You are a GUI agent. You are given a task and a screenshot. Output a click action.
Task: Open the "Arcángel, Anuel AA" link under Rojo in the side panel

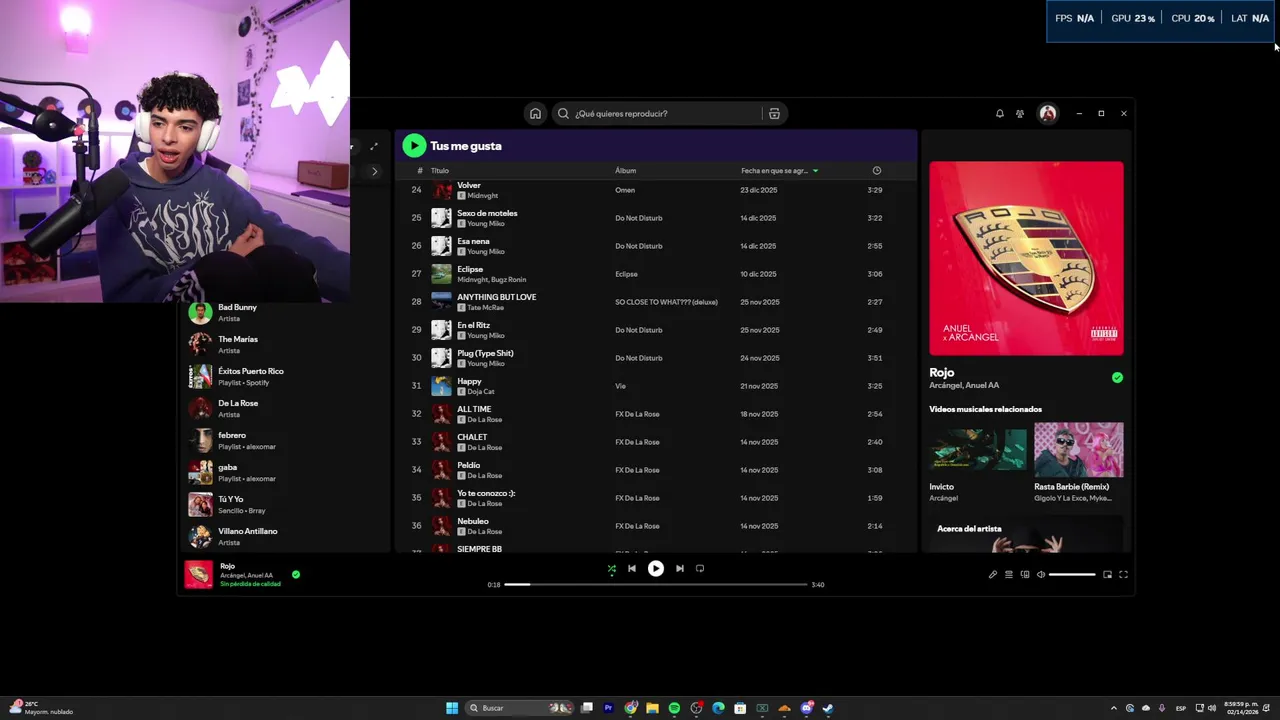pos(964,386)
